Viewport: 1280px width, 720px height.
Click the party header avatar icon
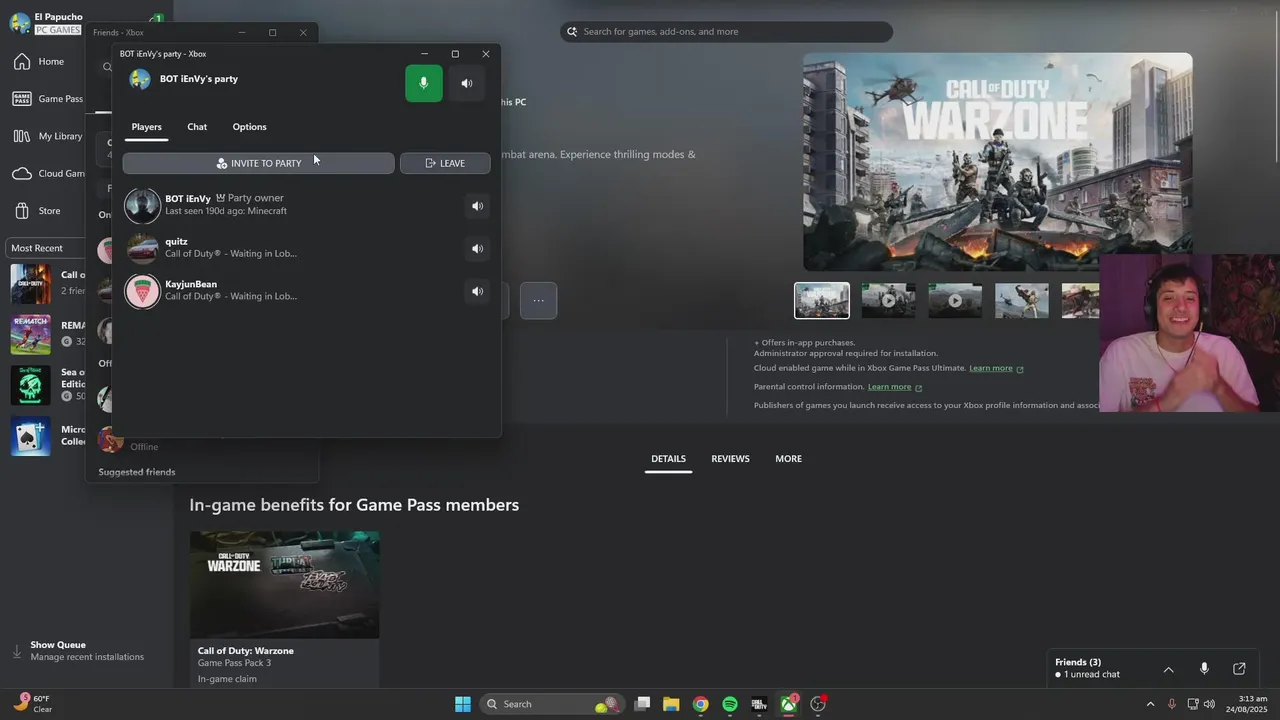pos(140,79)
